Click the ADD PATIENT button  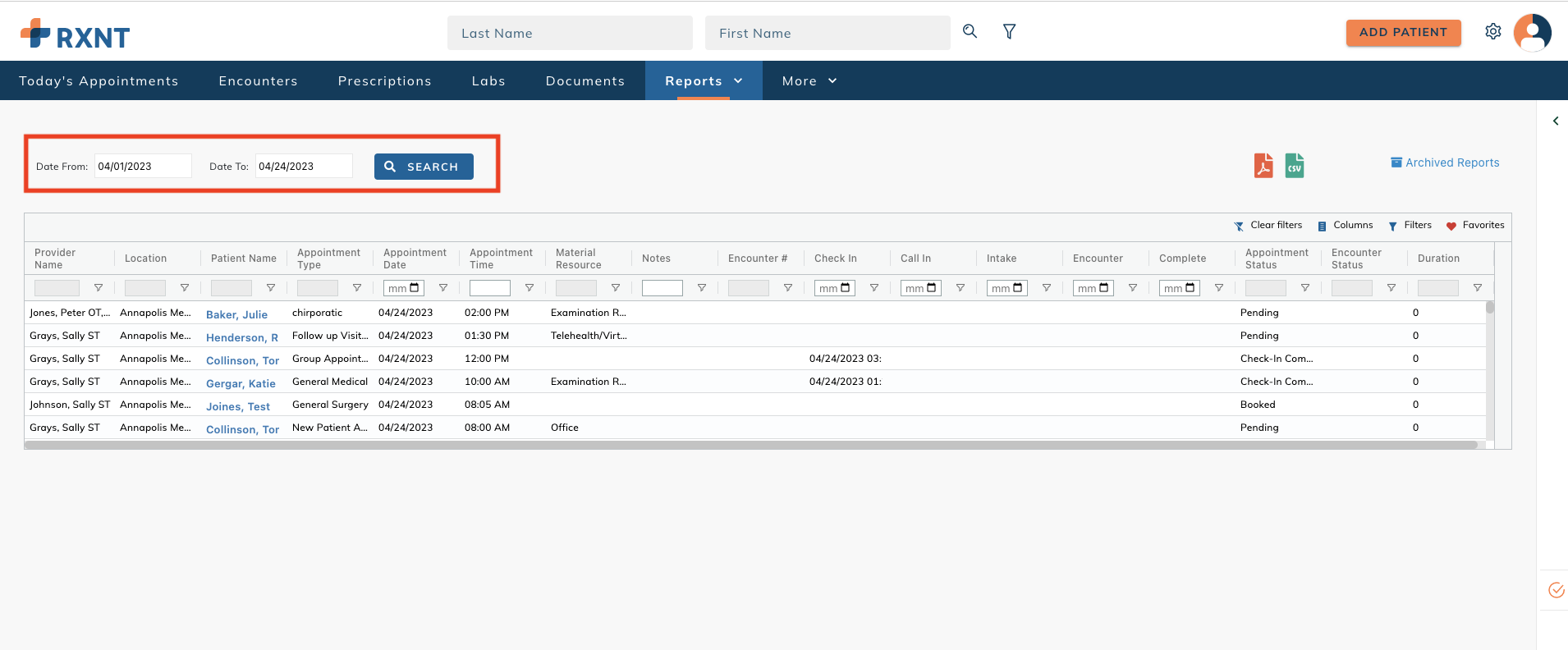pos(1403,32)
